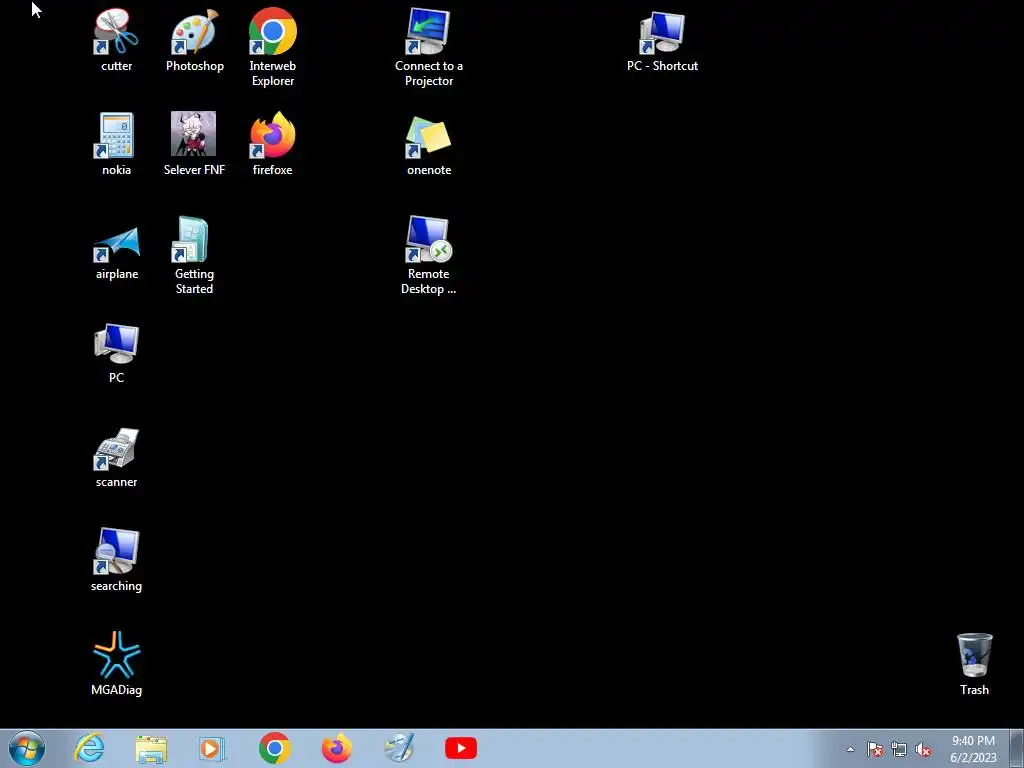Open the Snipping Tool taskbar icon
1024x768 pixels.
[x=399, y=748]
